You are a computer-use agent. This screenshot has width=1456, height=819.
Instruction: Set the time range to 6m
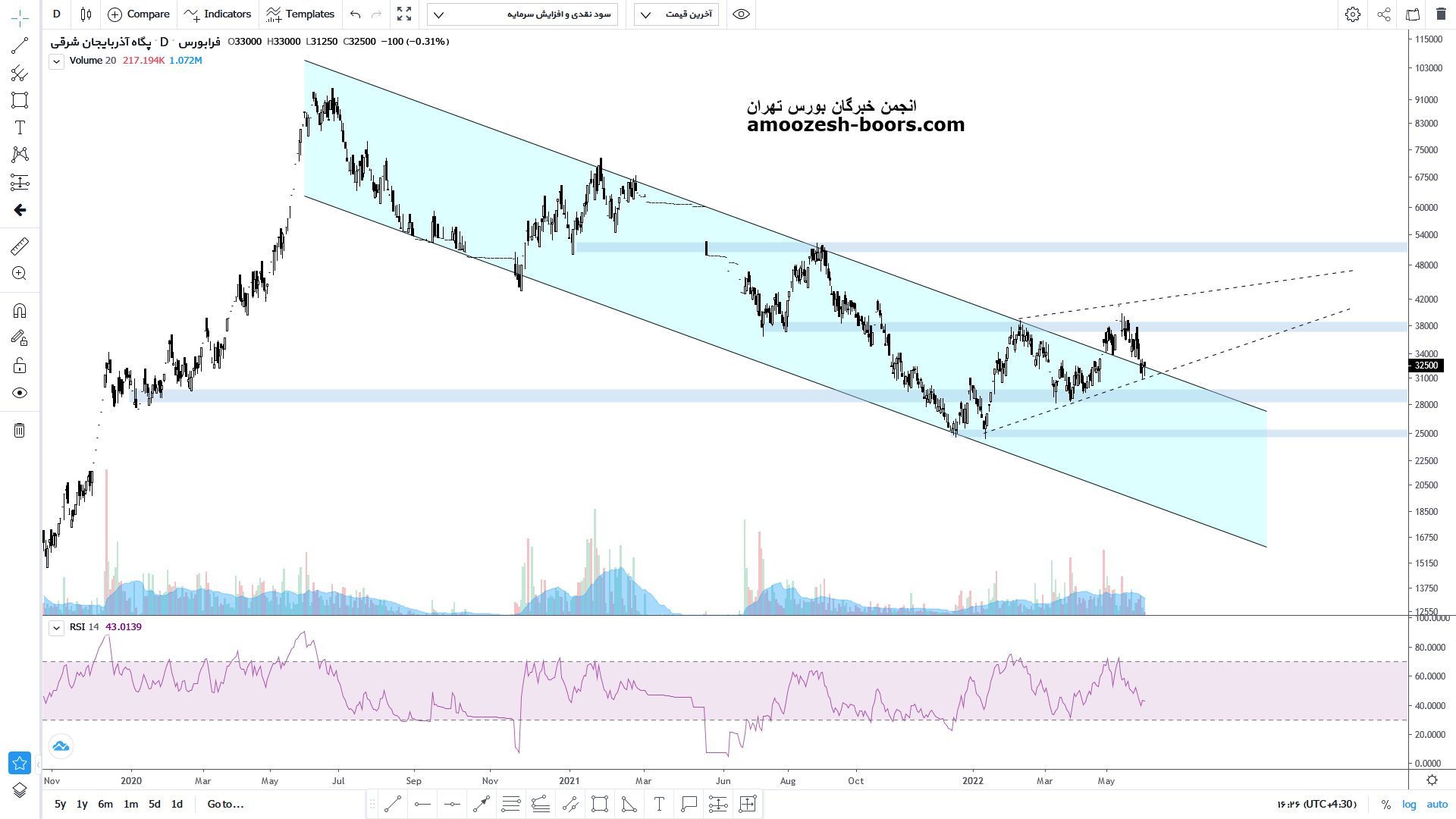point(105,804)
